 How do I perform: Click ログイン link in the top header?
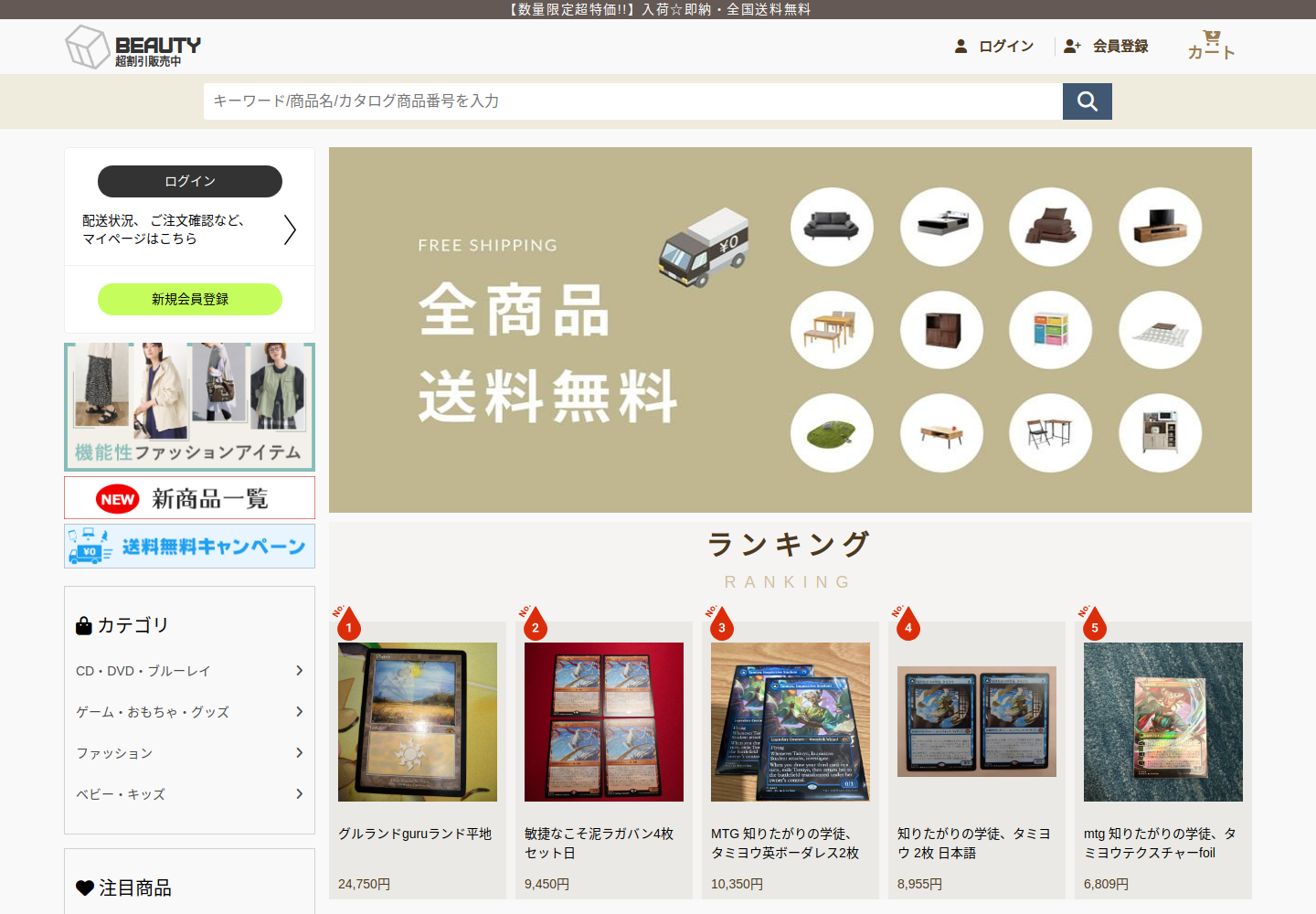pyautogui.click(x=994, y=46)
